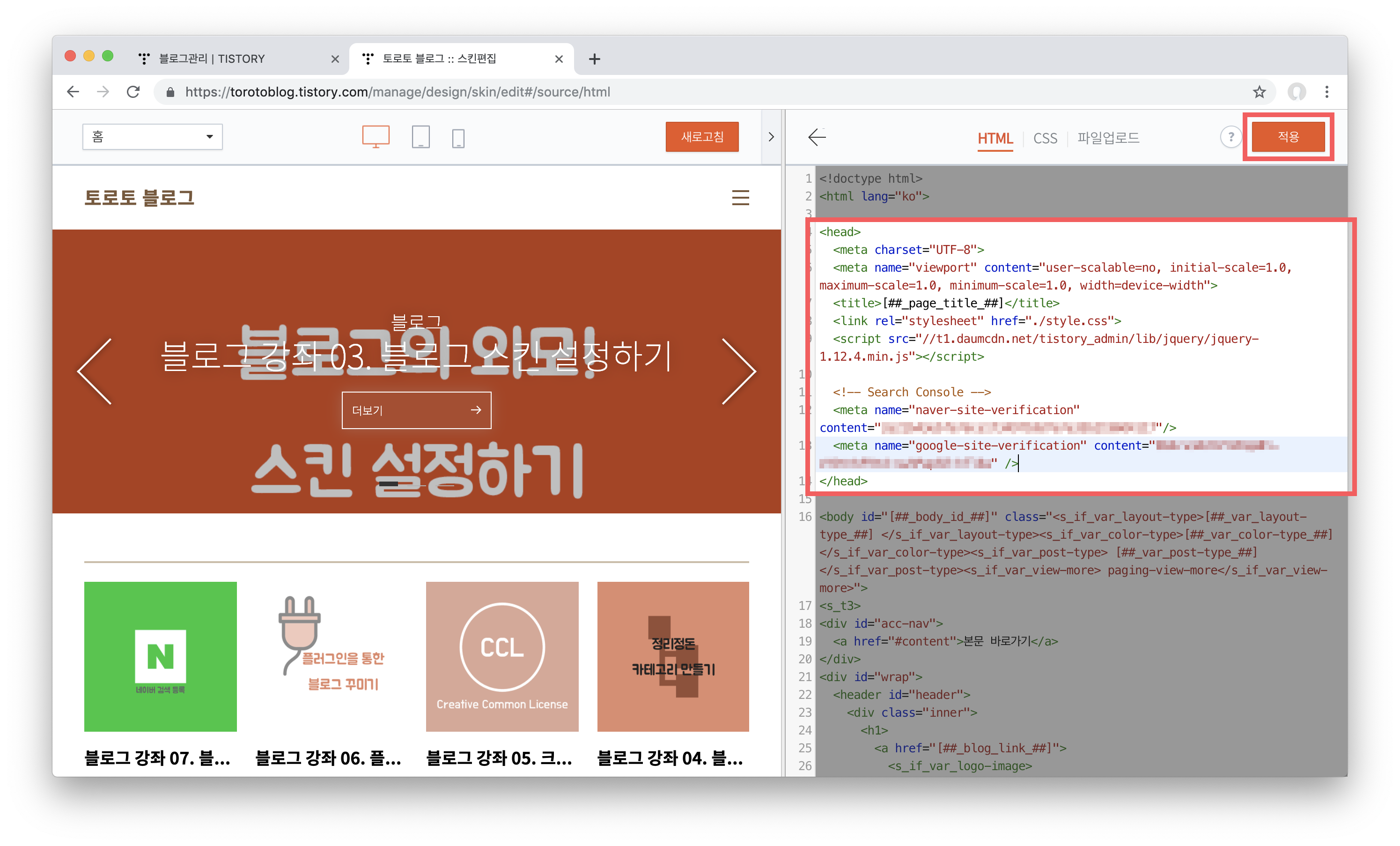Open the 홈 page dropdown
This screenshot has height=846, width=1400.
point(152,136)
